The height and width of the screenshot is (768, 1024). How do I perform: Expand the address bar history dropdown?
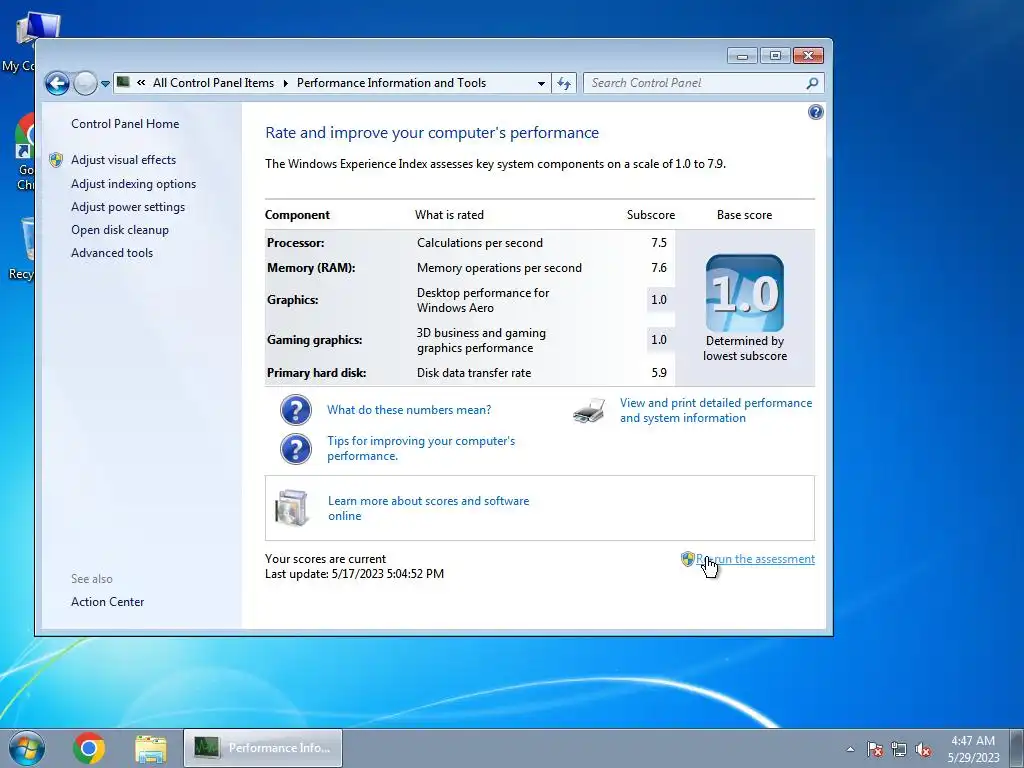point(541,83)
